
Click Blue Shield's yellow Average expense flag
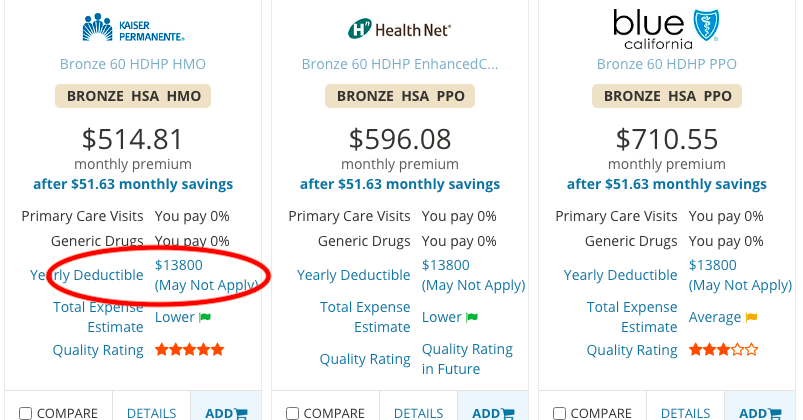pyautogui.click(x=751, y=318)
